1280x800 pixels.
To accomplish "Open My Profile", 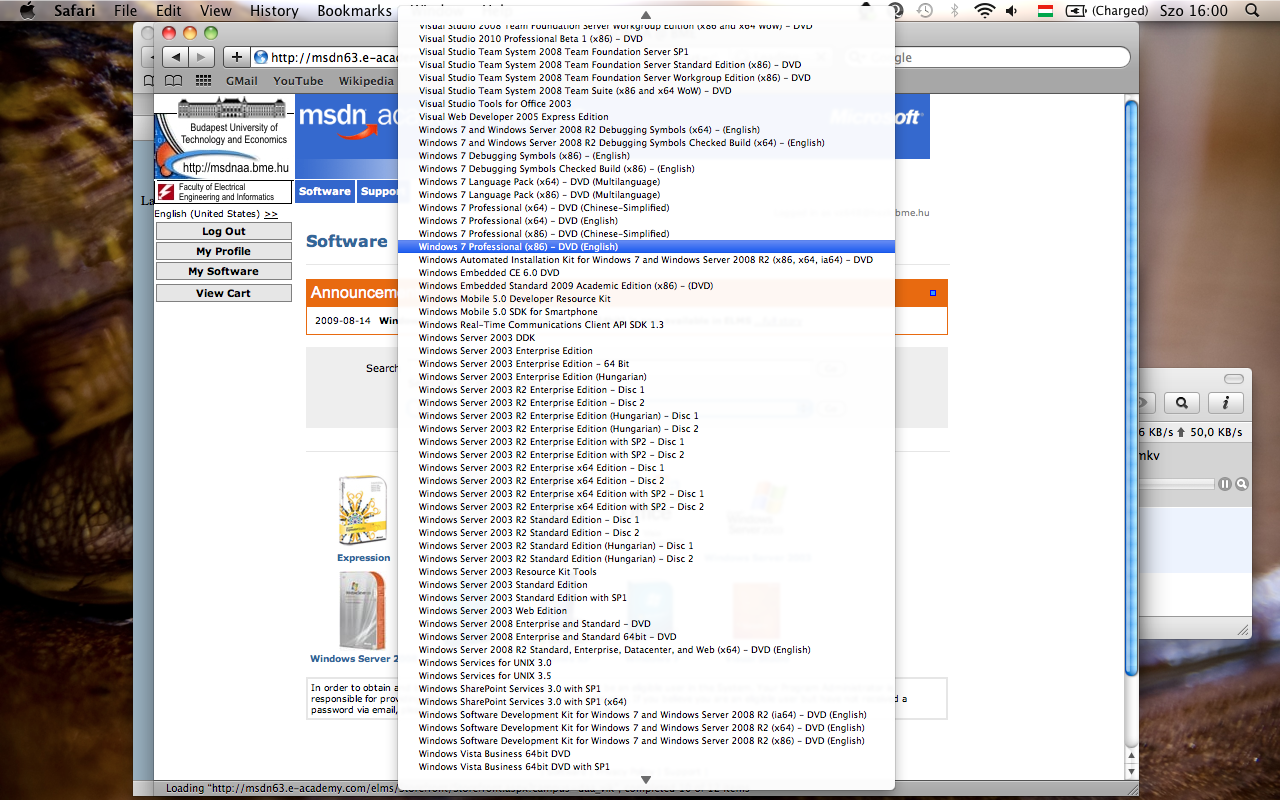I will tap(224, 251).
